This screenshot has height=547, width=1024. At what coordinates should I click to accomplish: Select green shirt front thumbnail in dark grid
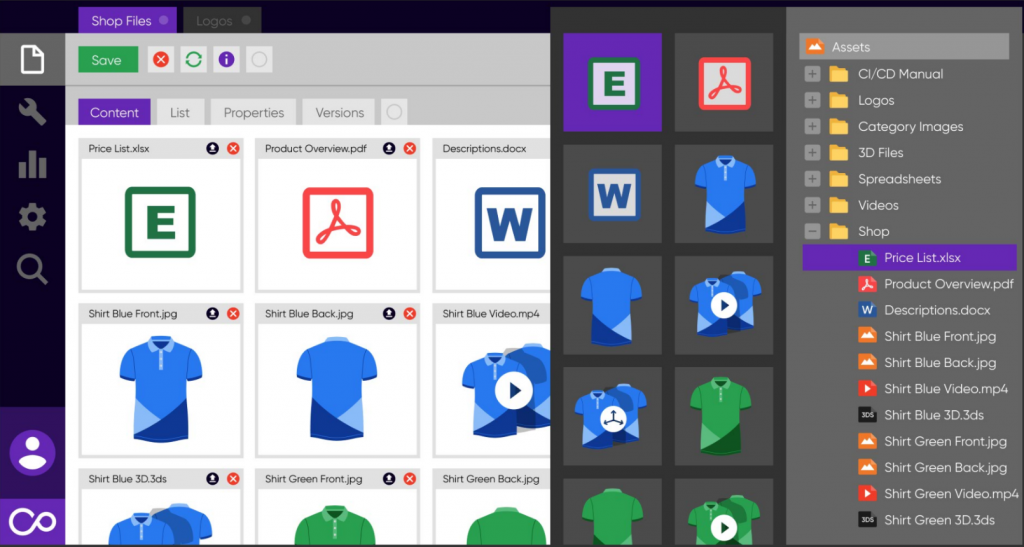(x=724, y=416)
